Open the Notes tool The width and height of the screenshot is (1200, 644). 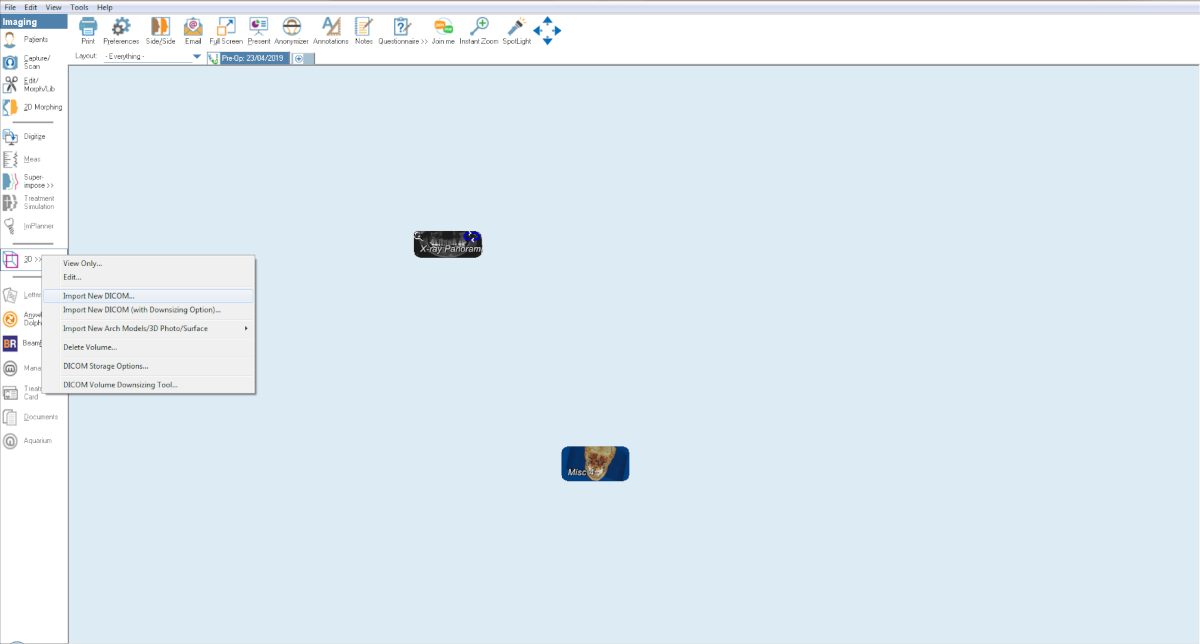coord(363,27)
